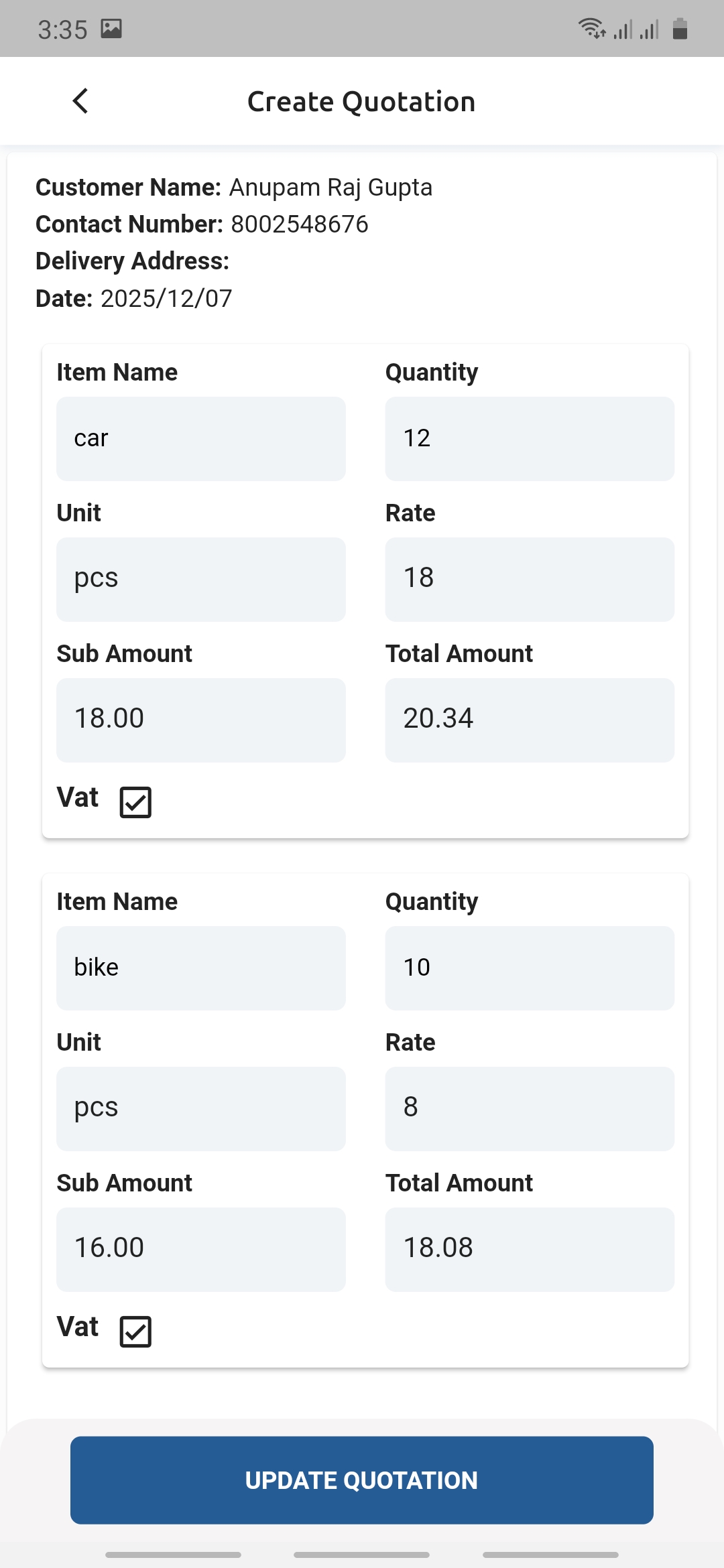Screen dimensions: 724x1568
Task: Select the car item's pcs unit field
Action: pyautogui.click(x=201, y=580)
